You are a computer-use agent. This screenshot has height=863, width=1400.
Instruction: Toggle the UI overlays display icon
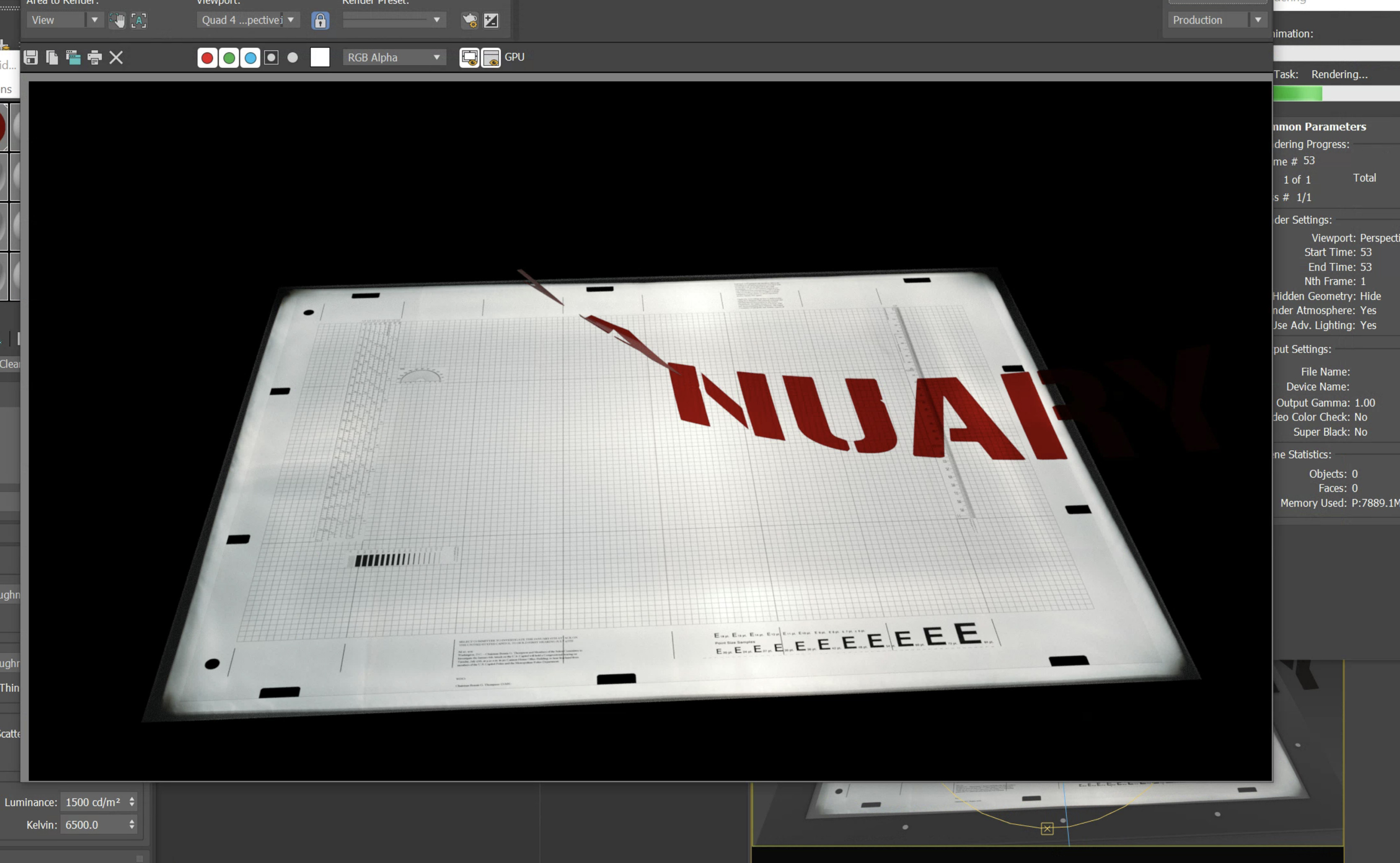[469, 57]
